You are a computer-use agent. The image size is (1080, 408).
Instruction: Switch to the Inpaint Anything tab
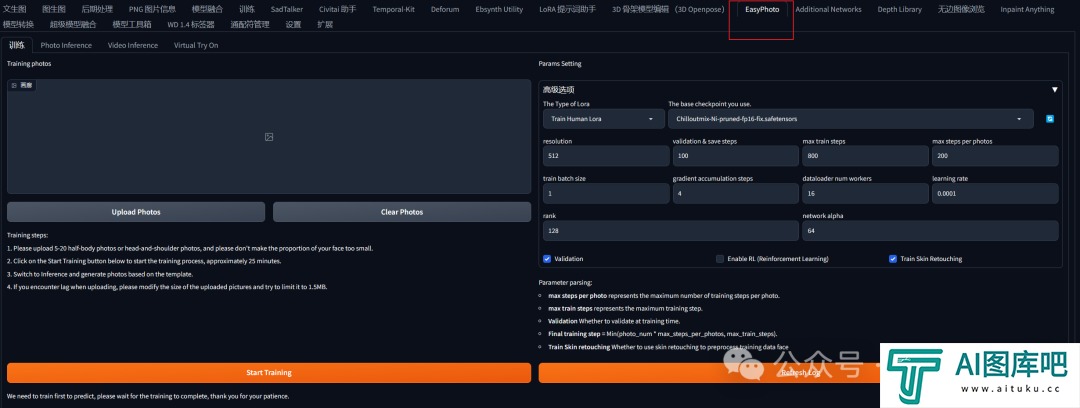pos(1026,10)
